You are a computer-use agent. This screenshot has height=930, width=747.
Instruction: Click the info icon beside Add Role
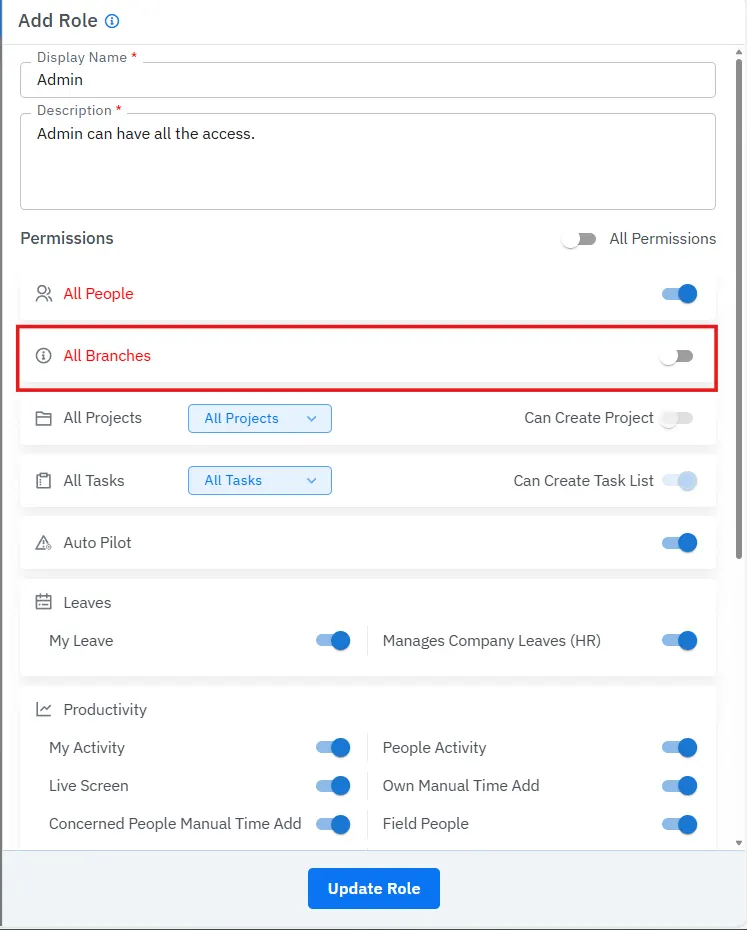[x=112, y=21]
